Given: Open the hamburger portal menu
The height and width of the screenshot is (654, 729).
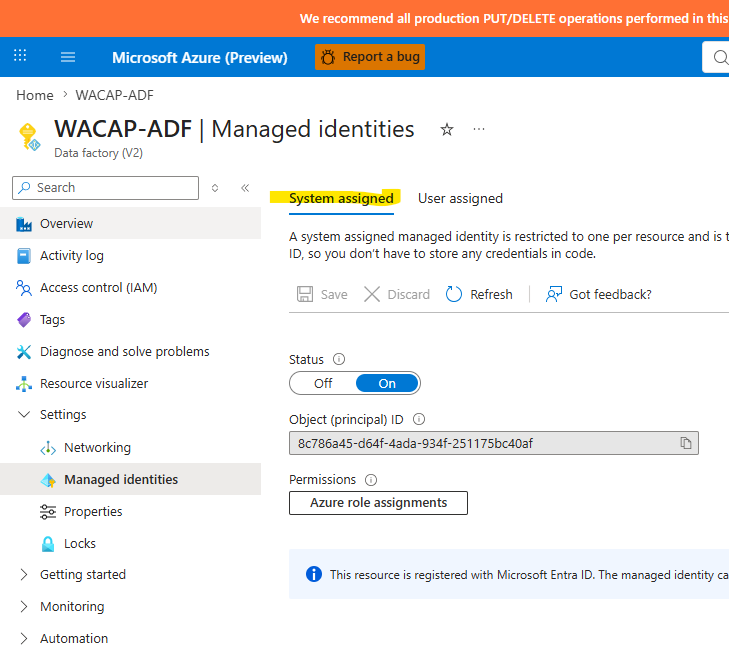Looking at the screenshot, I should point(68,57).
